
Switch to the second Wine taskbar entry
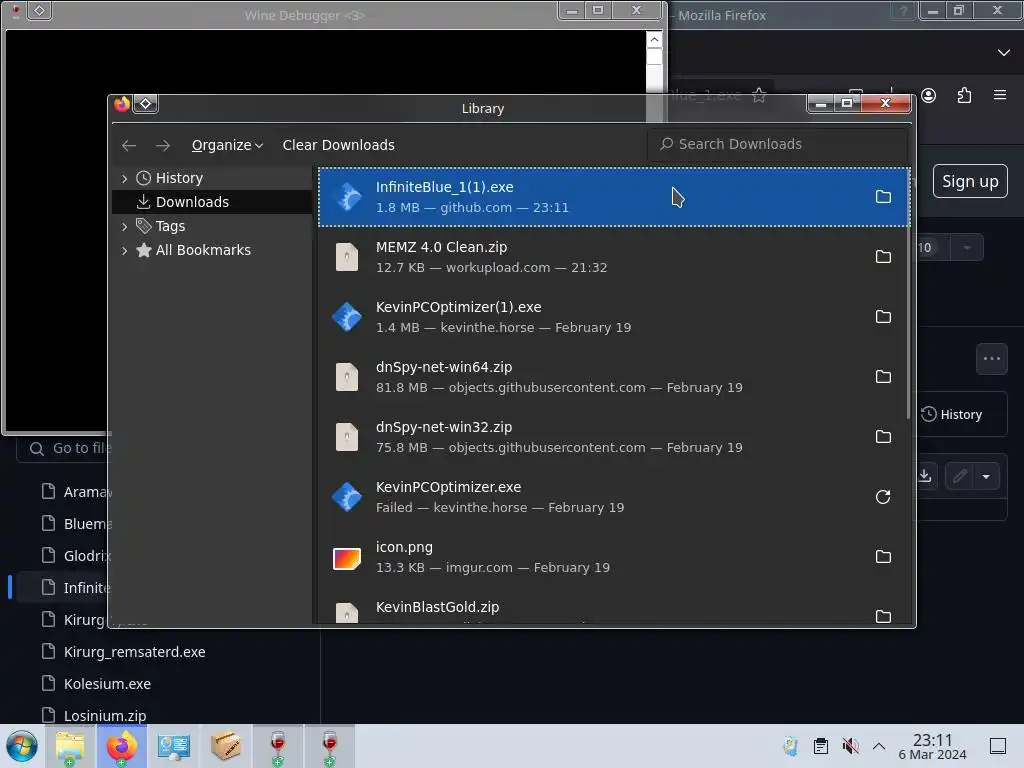(x=330, y=746)
